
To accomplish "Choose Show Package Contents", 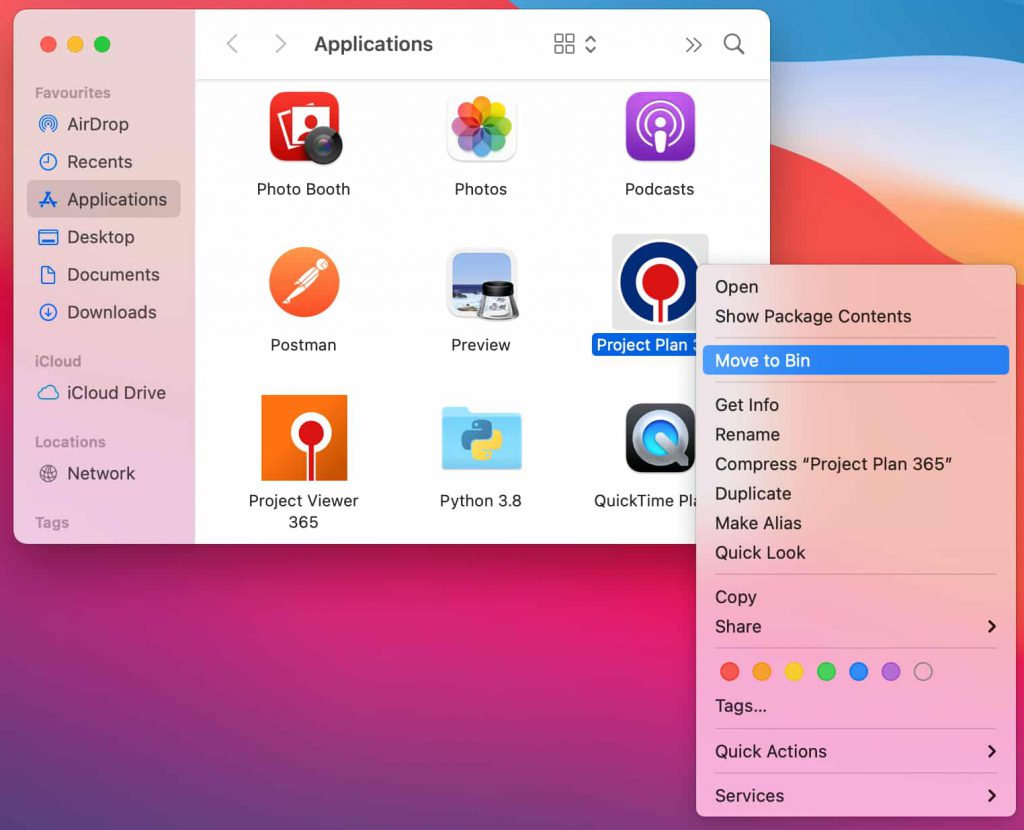I will point(856,316).
